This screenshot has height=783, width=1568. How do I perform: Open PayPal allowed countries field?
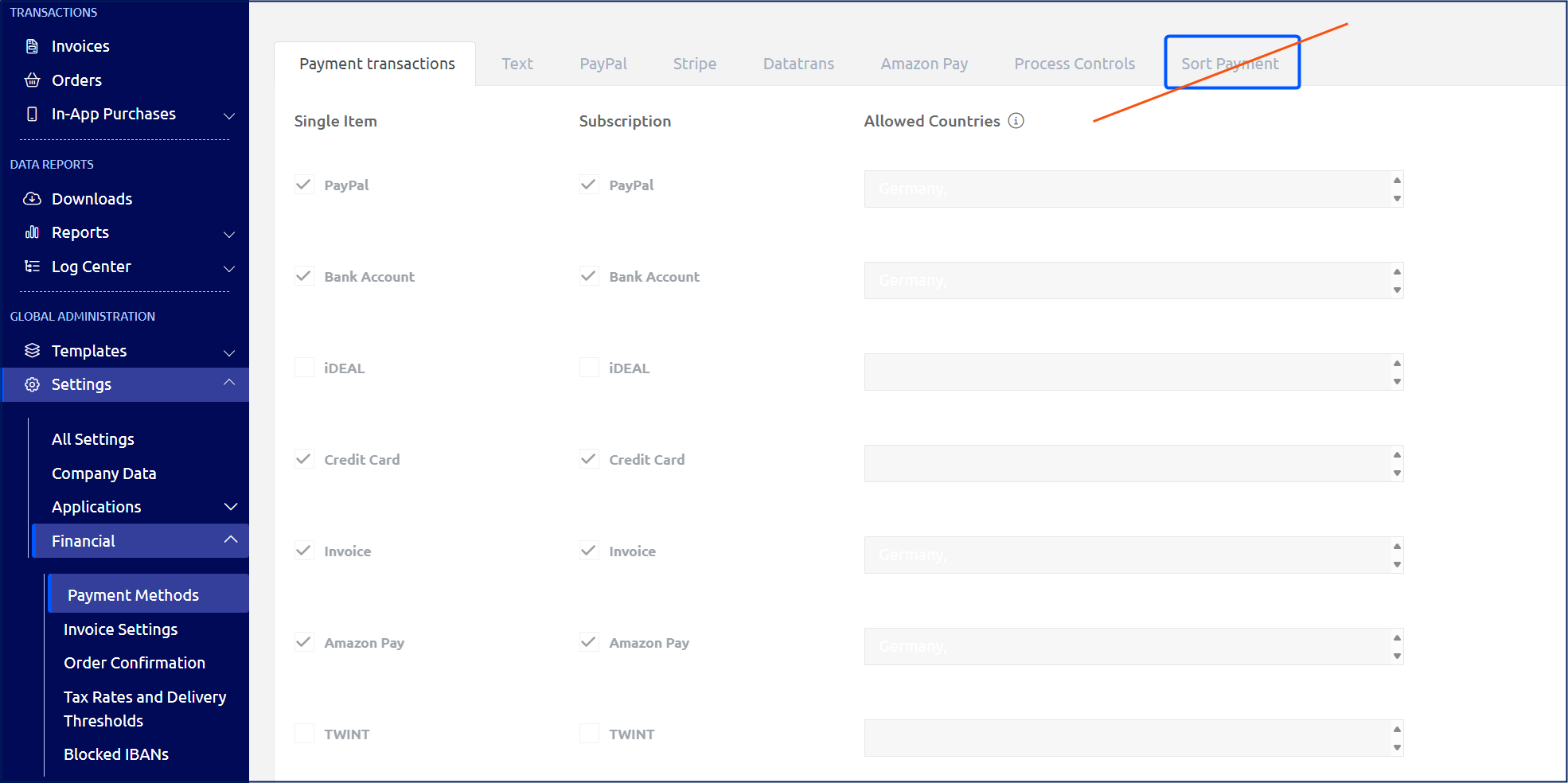(1133, 189)
